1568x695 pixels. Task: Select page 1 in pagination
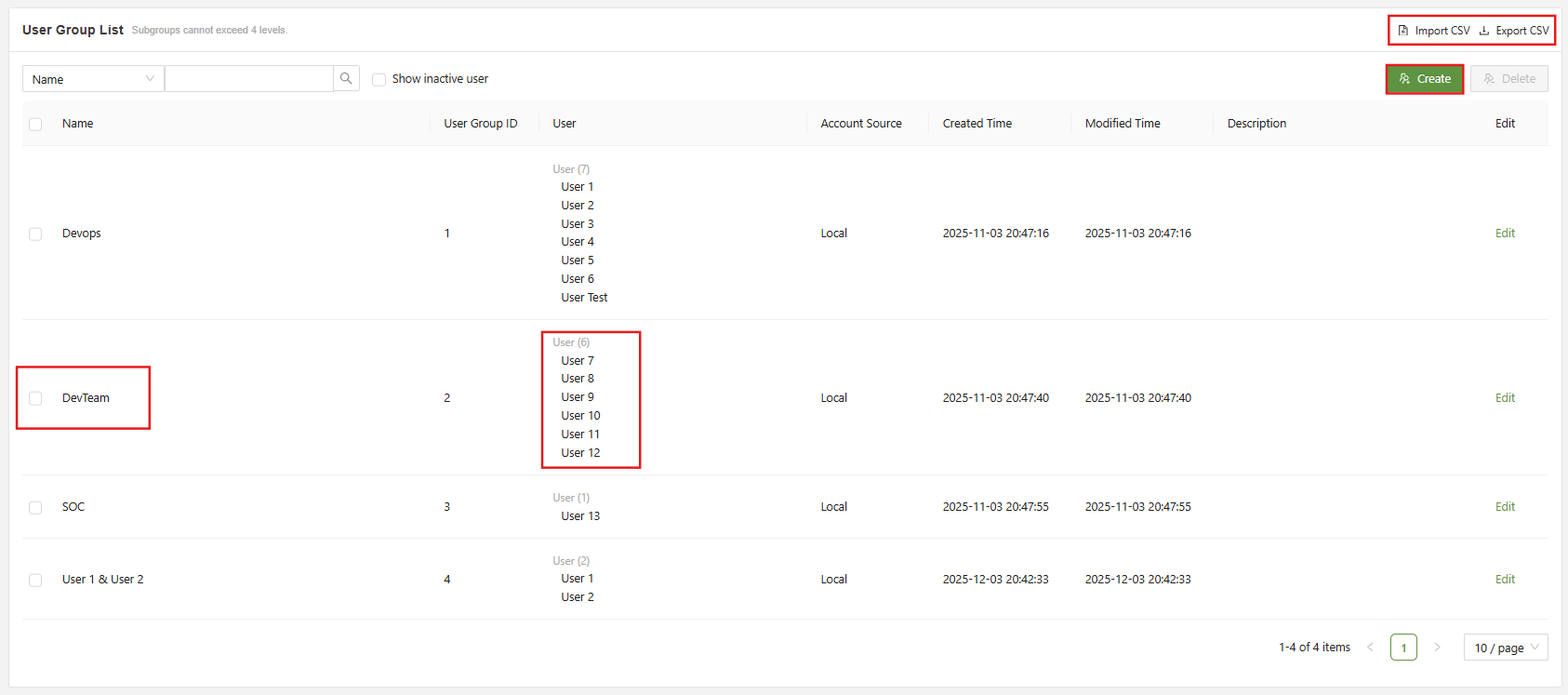tap(1403, 648)
